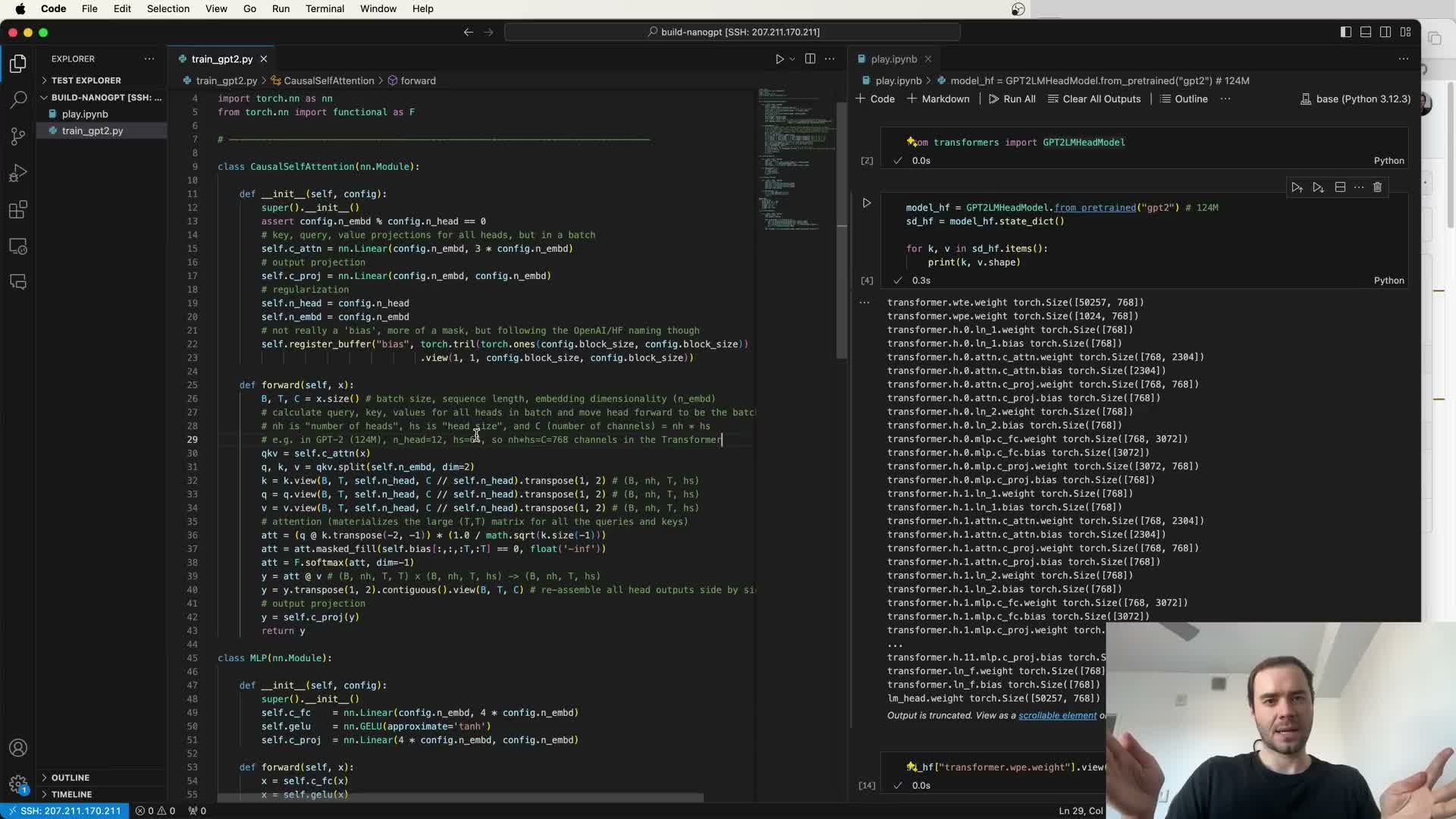This screenshot has width=1456, height=819.
Task: Run the model_hf notebook cell
Action: [867, 203]
